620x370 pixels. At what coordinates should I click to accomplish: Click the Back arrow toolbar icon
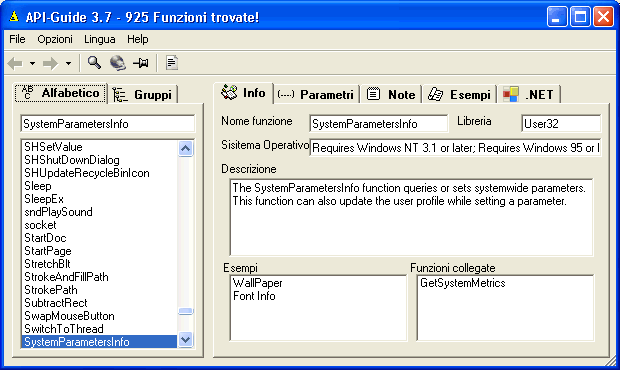[x=15, y=63]
